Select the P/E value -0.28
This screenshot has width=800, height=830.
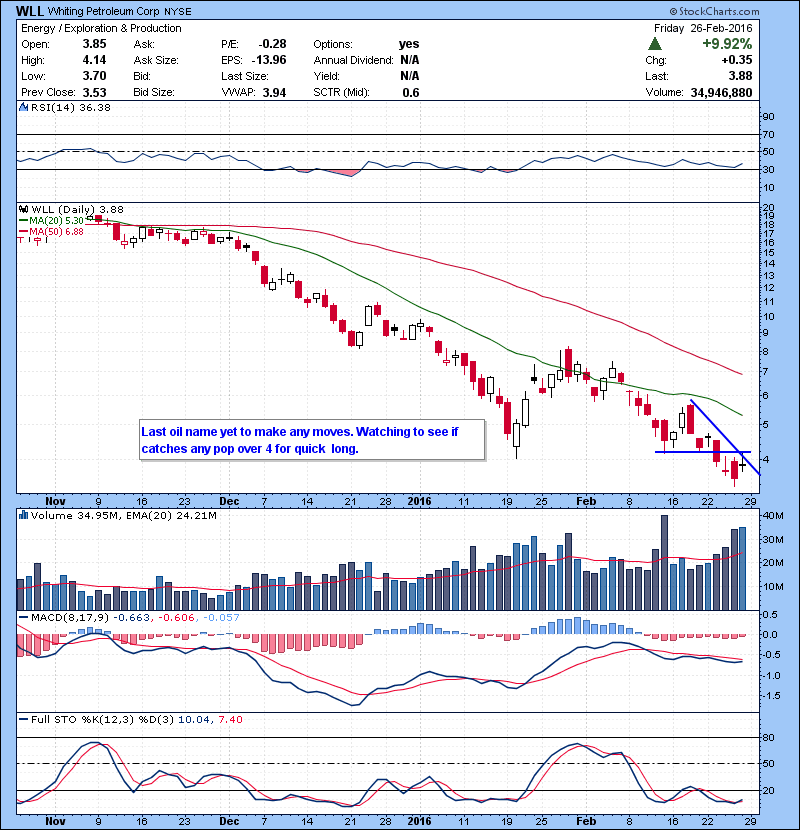coord(273,44)
